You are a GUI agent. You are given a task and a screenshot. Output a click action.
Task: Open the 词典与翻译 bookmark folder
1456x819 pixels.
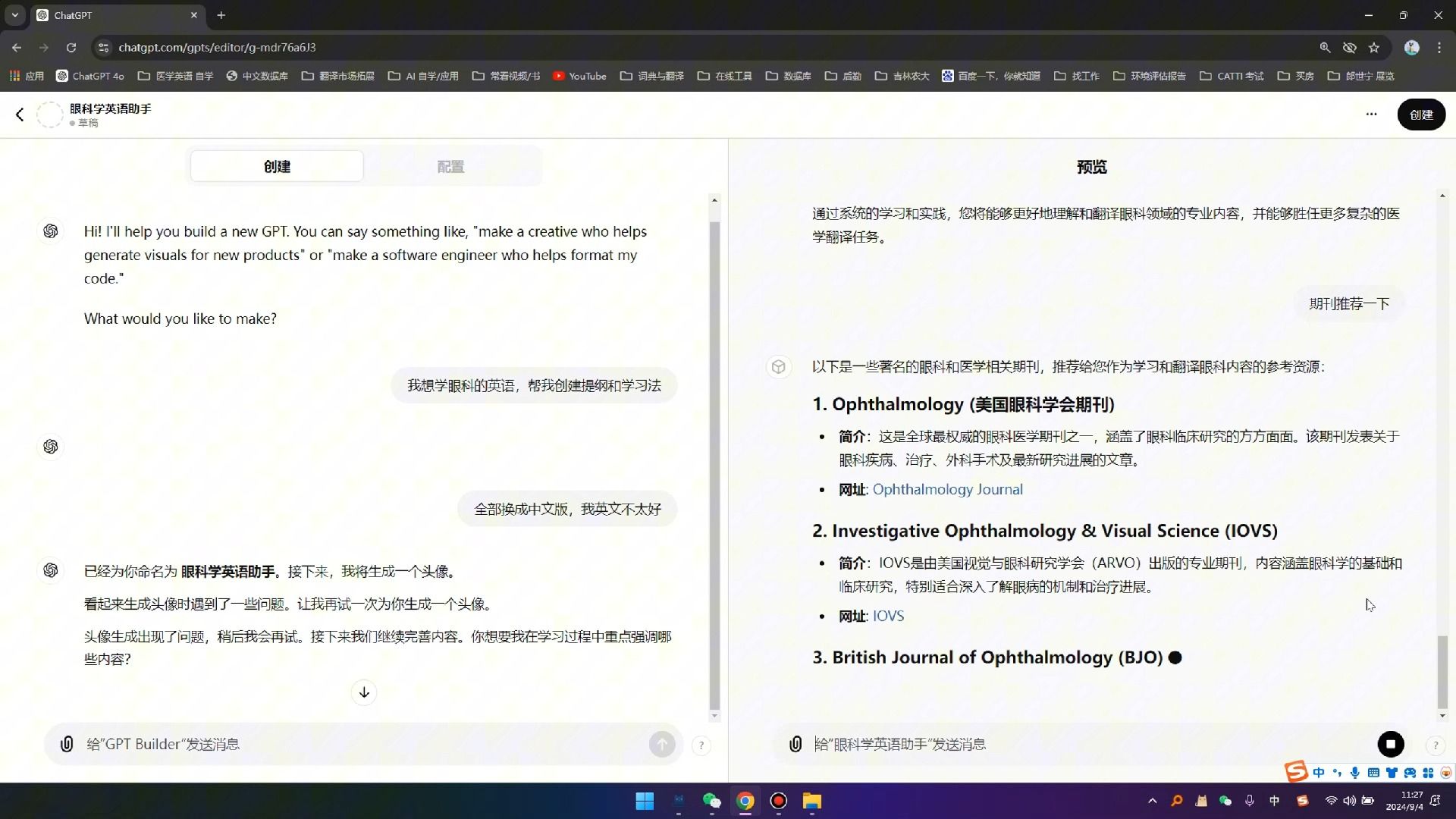click(x=652, y=76)
